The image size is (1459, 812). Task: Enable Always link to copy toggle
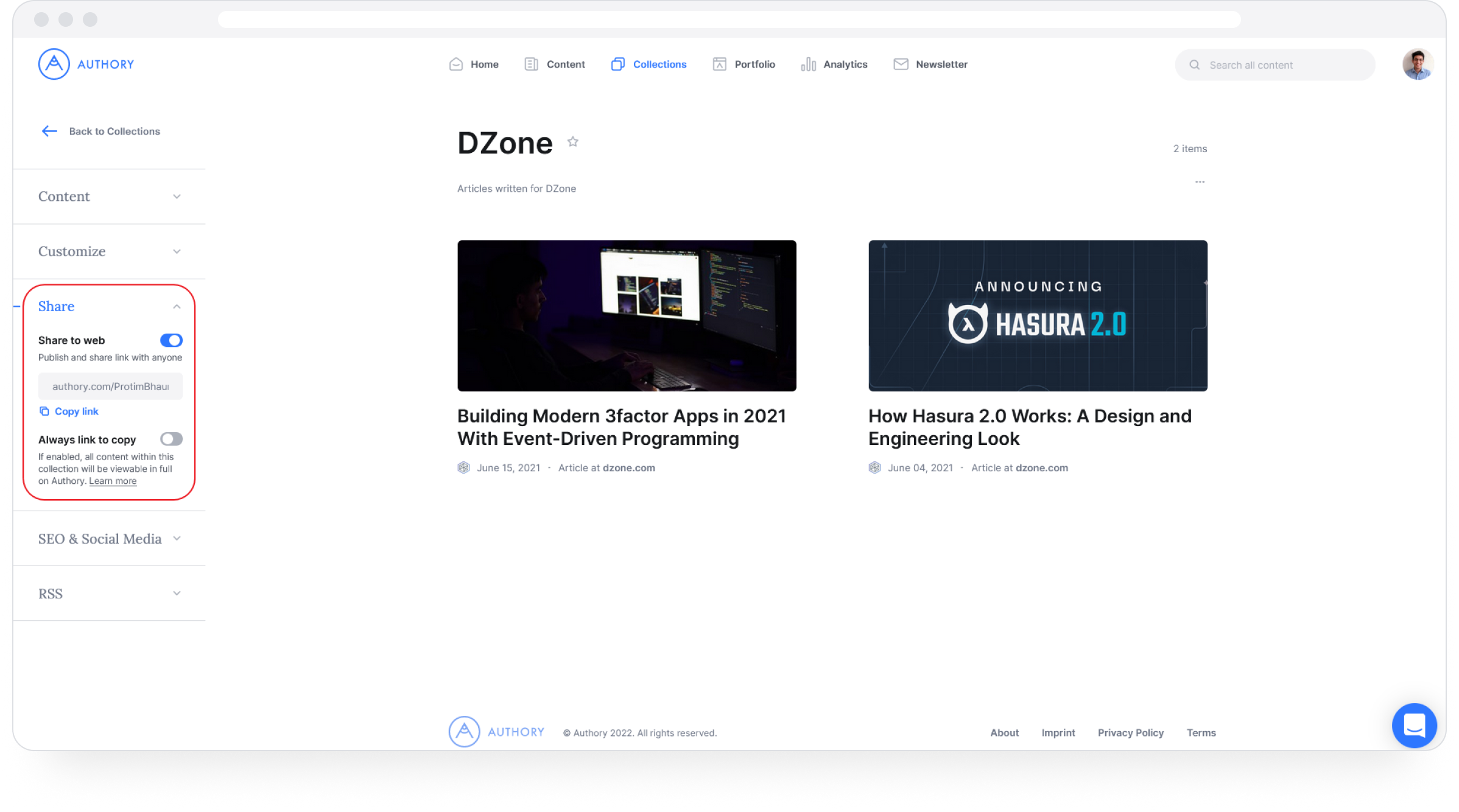tap(171, 439)
